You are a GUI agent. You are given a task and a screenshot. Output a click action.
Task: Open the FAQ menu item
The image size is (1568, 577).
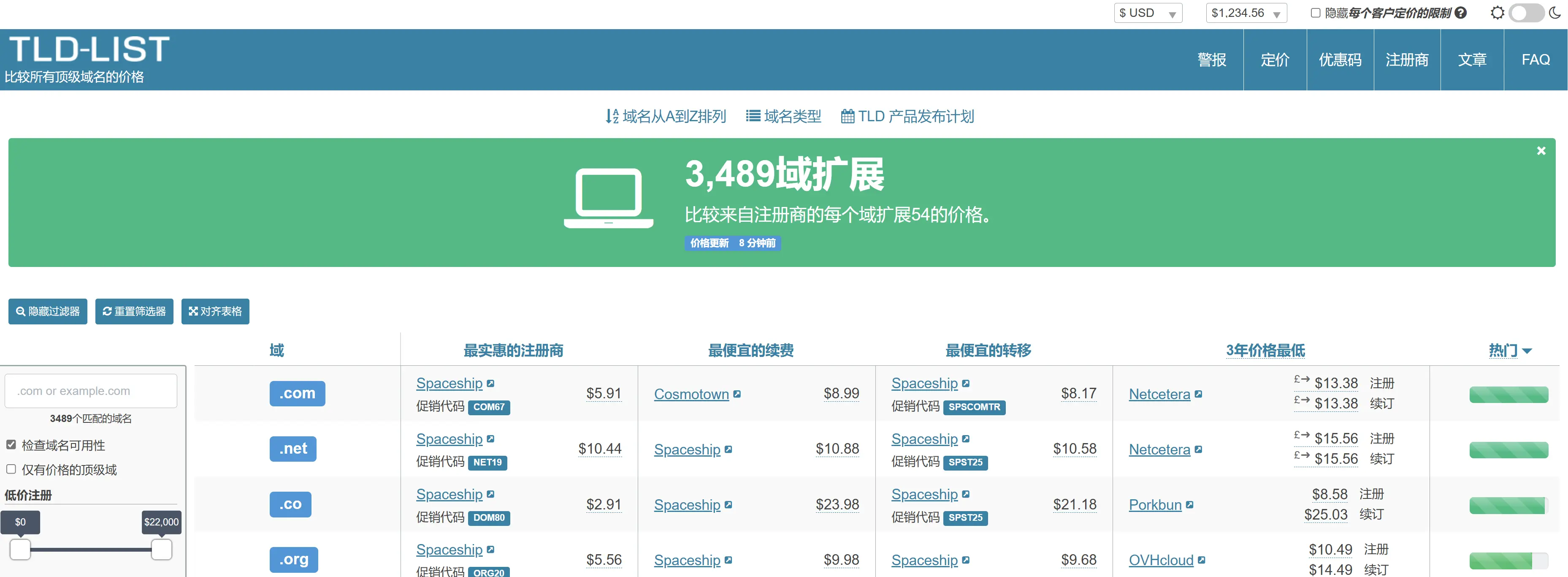(1535, 60)
